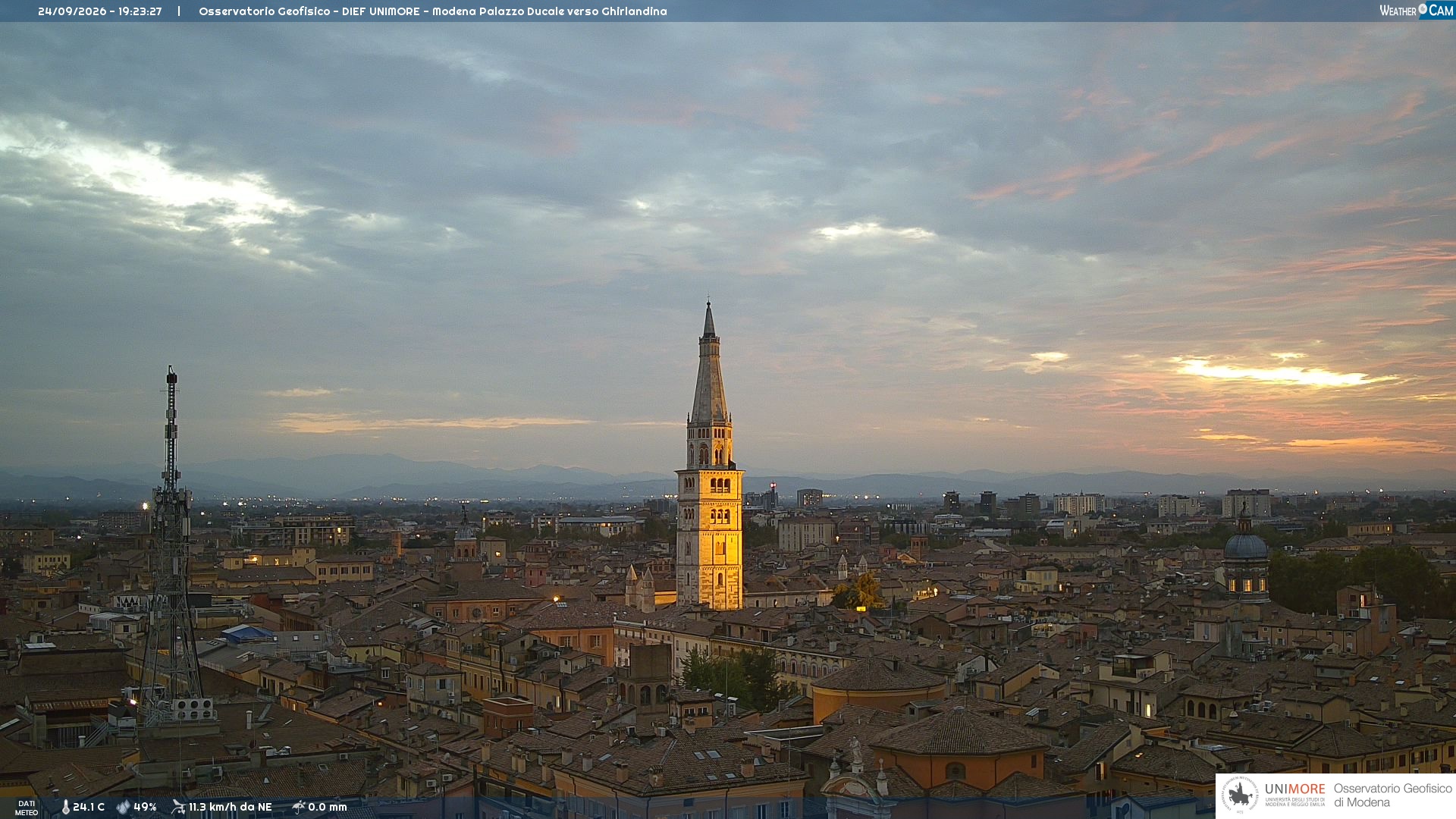Click the 24/09/2026 19:23:27 timestamp

pos(100,11)
